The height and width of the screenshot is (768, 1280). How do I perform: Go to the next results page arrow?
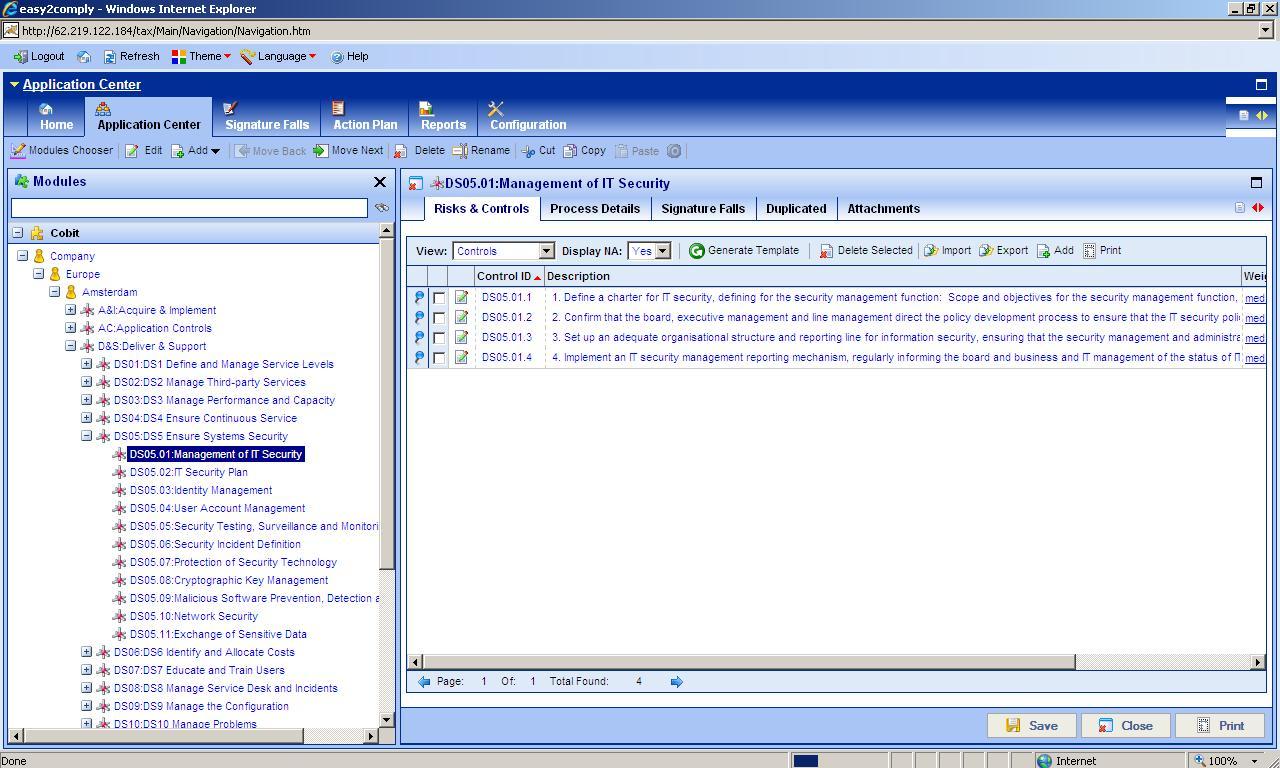point(676,682)
